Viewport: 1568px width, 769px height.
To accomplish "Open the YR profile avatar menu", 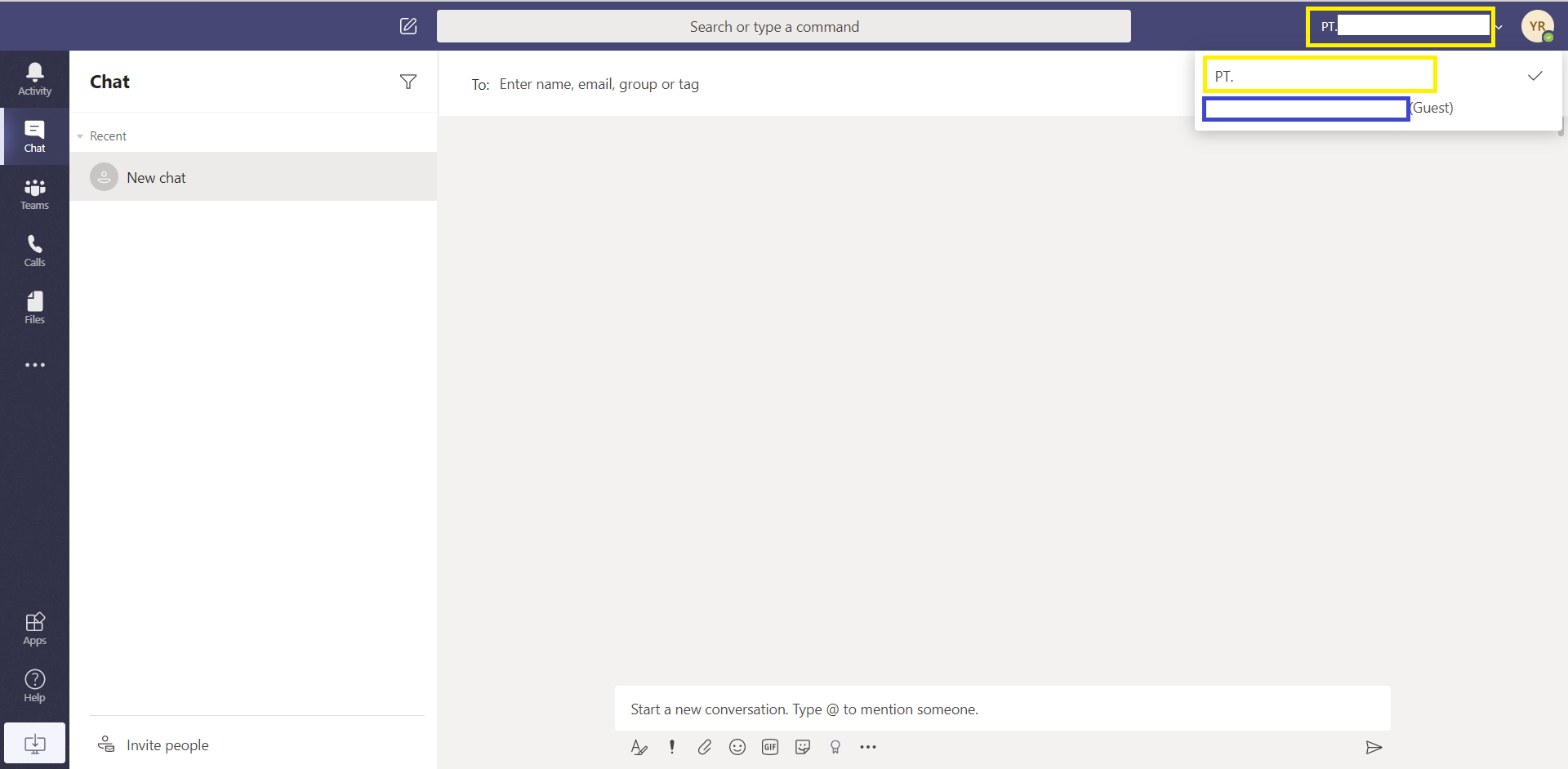I will (1537, 26).
